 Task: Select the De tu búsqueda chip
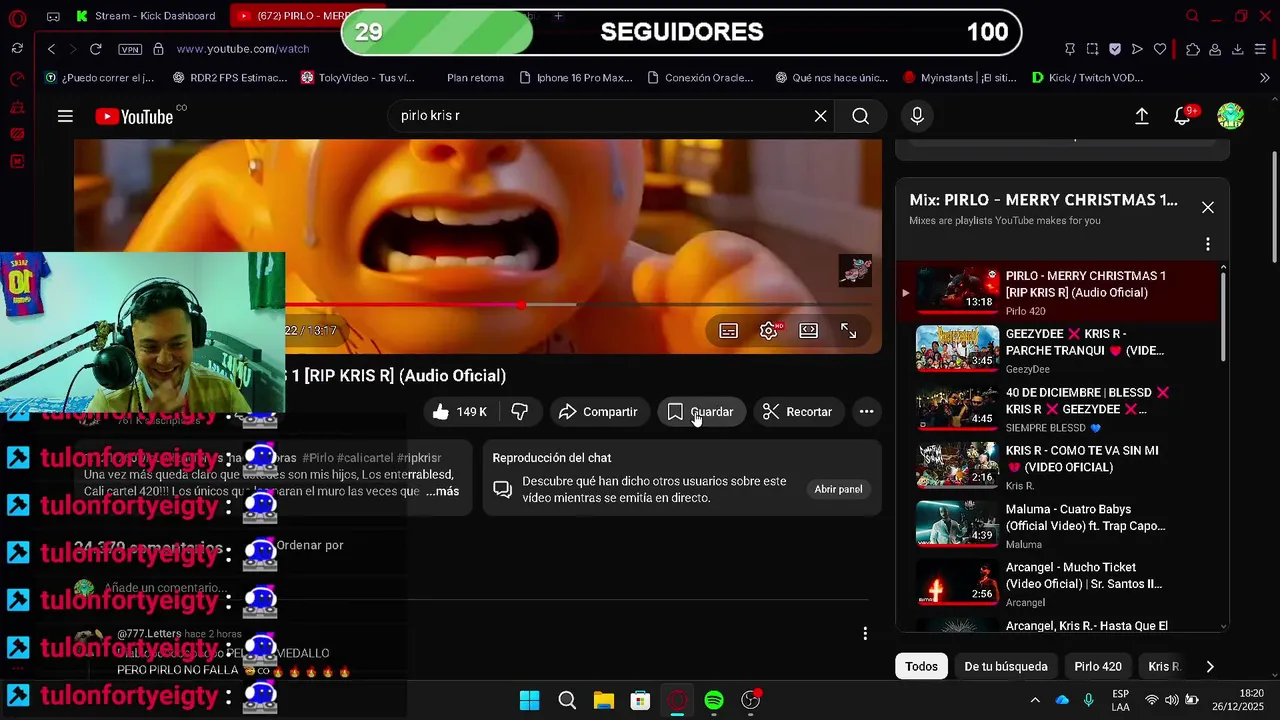pyautogui.click(x=1006, y=666)
